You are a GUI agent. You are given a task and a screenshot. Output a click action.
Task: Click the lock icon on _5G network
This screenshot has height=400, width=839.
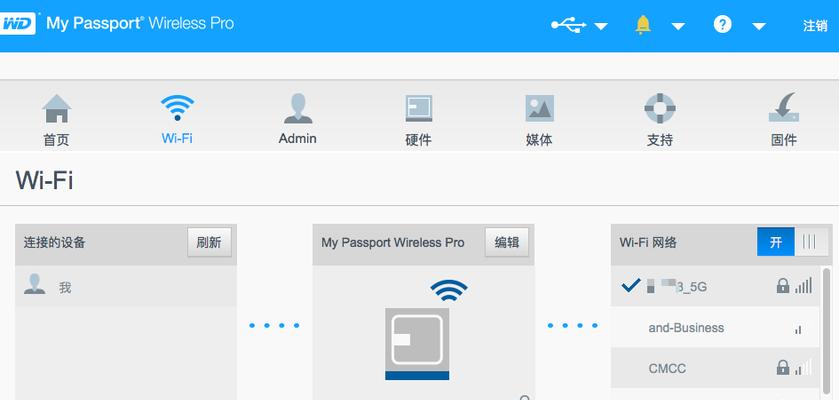pos(783,286)
